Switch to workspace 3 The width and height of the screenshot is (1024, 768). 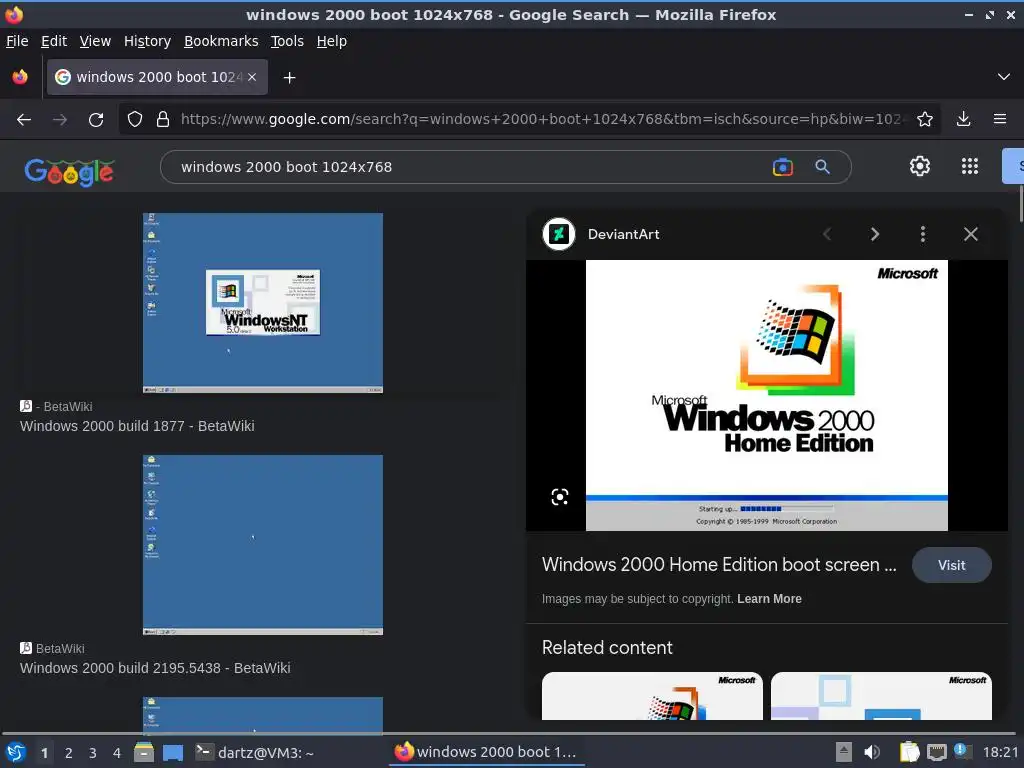pos(93,753)
